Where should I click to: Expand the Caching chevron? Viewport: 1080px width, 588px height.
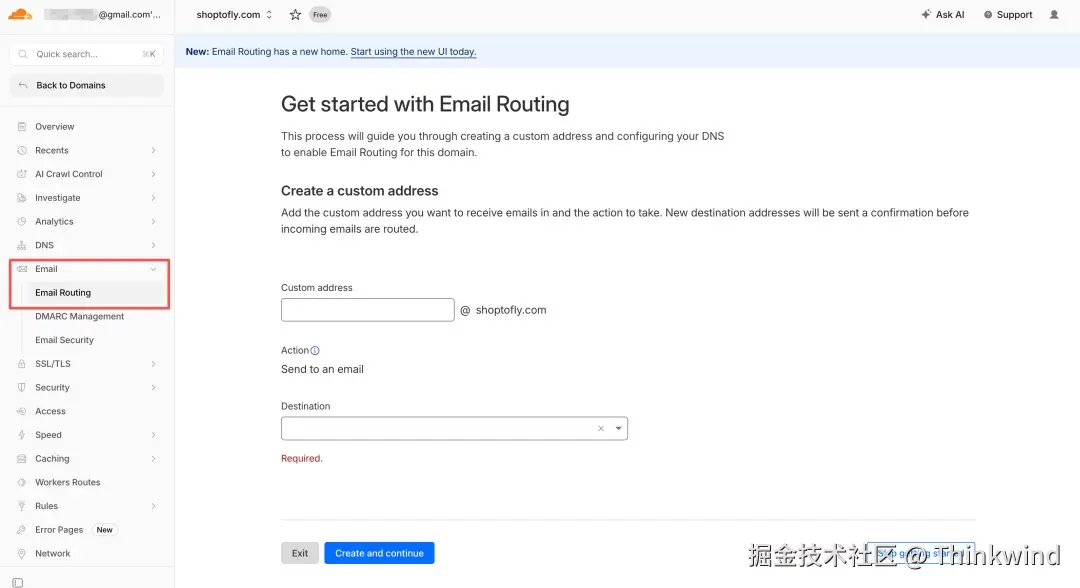click(153, 459)
